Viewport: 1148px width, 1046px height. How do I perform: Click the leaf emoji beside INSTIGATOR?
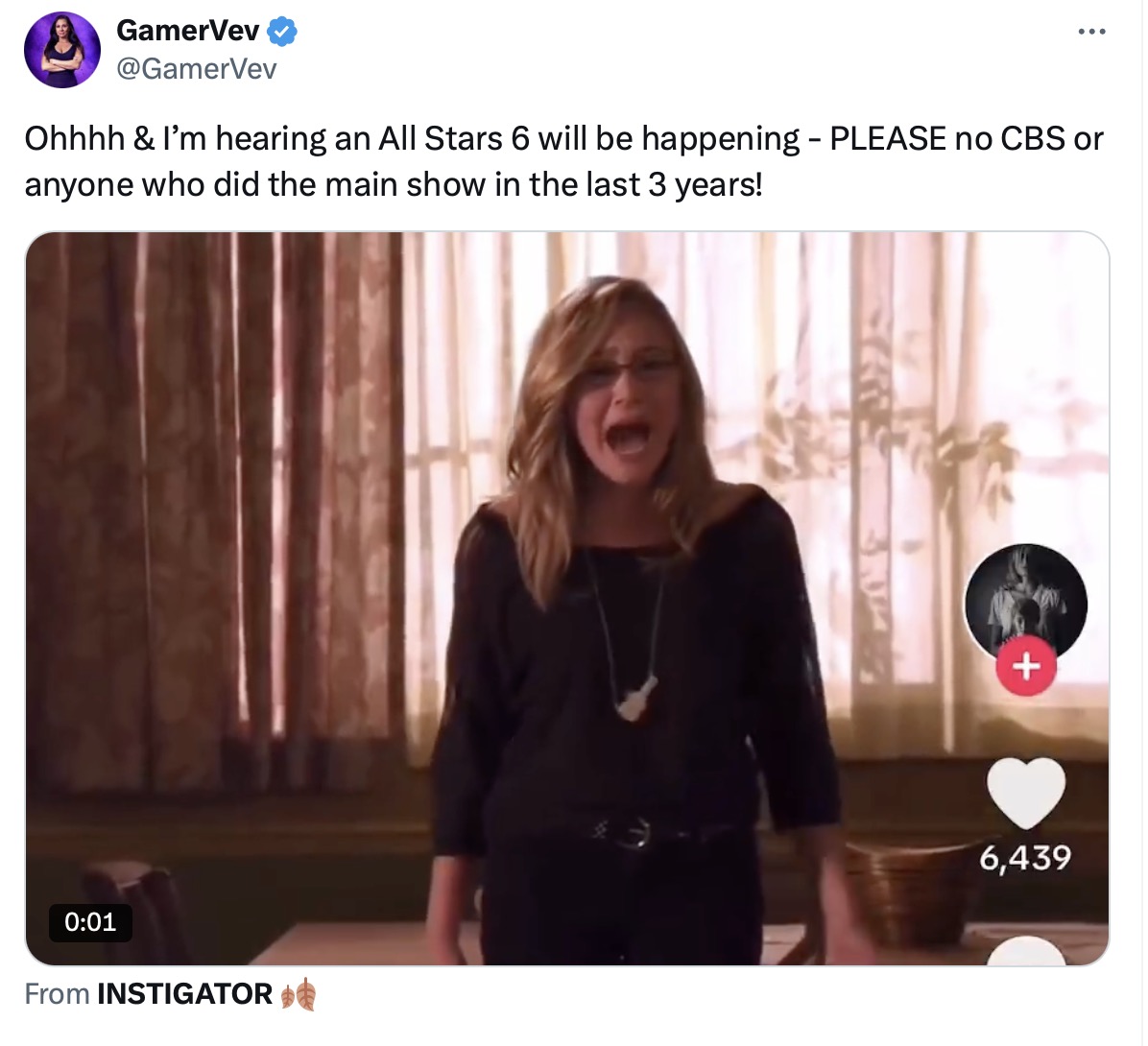[x=299, y=995]
